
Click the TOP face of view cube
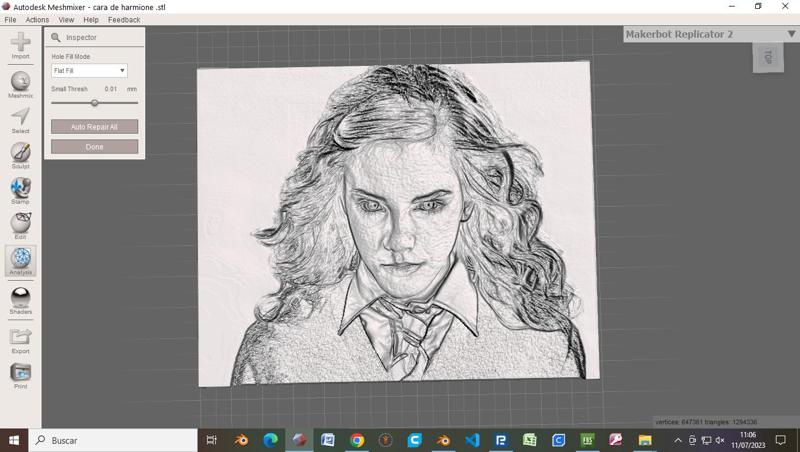coord(768,57)
